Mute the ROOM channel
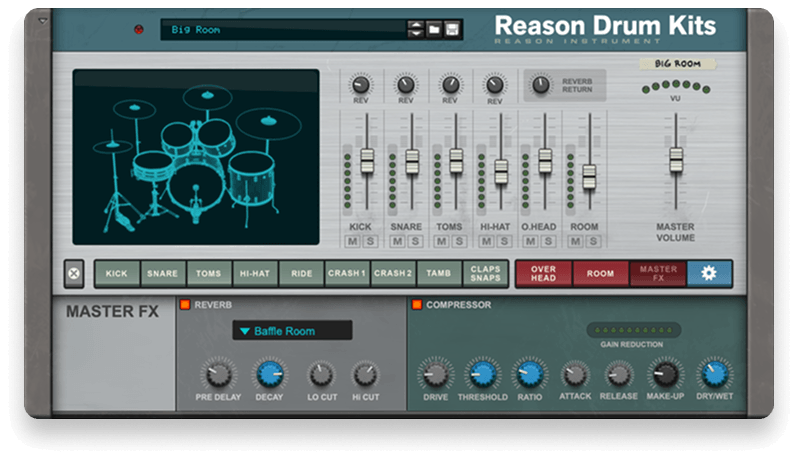The image size is (798, 459). click(x=575, y=242)
